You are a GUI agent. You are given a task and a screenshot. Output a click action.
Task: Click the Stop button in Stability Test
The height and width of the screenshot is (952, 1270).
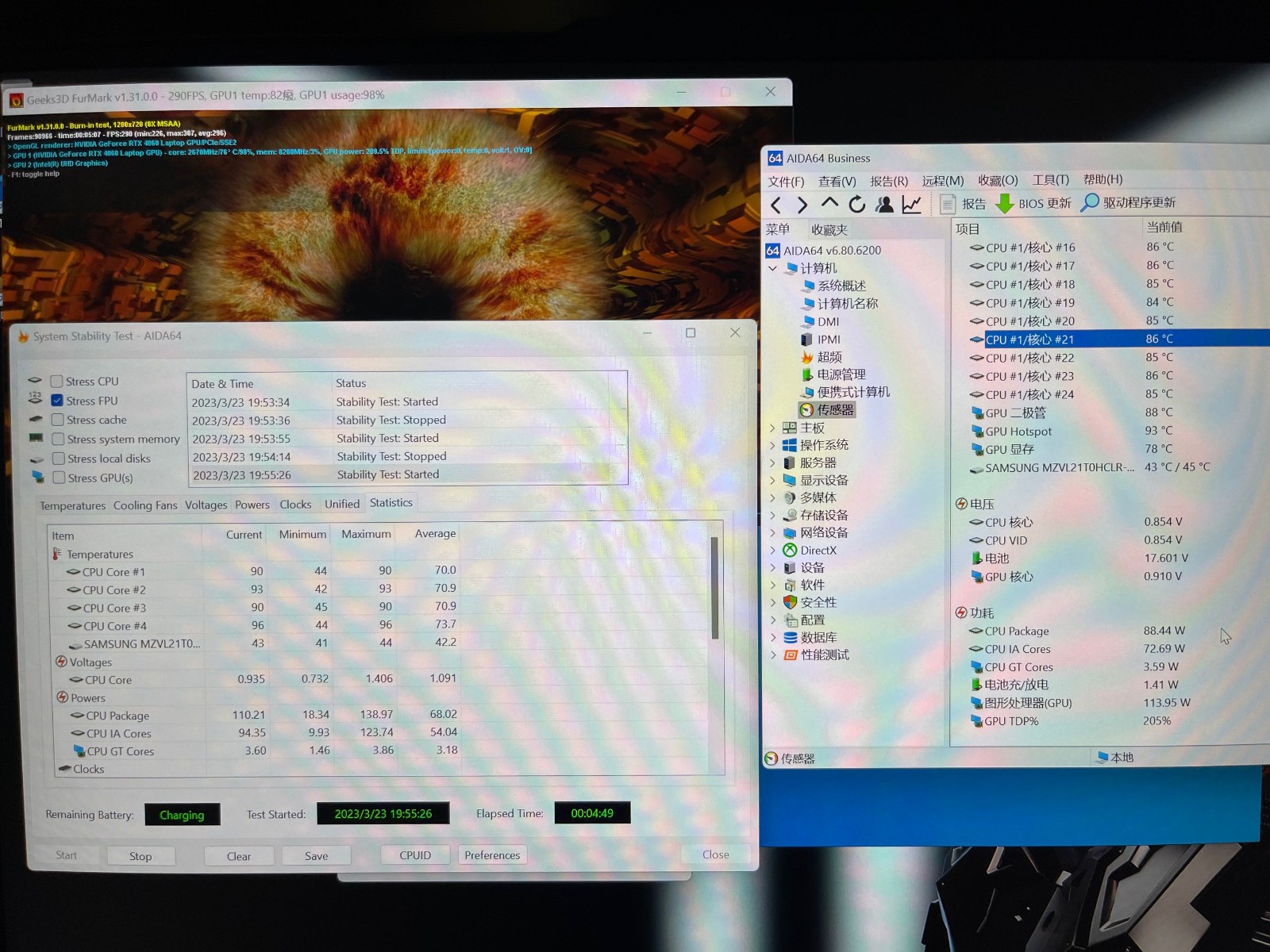[140, 856]
